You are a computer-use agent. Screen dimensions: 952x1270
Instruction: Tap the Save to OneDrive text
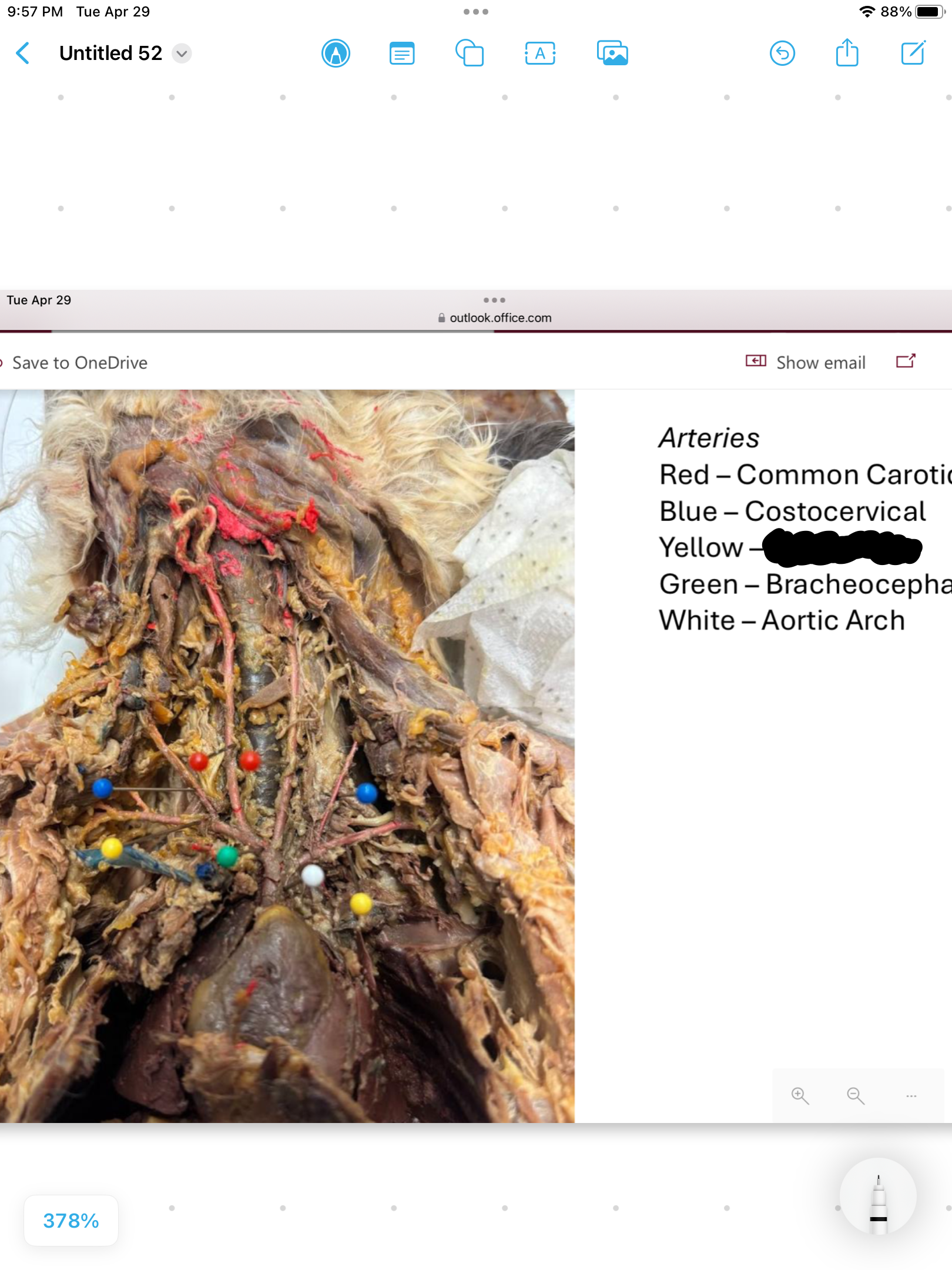pos(80,363)
